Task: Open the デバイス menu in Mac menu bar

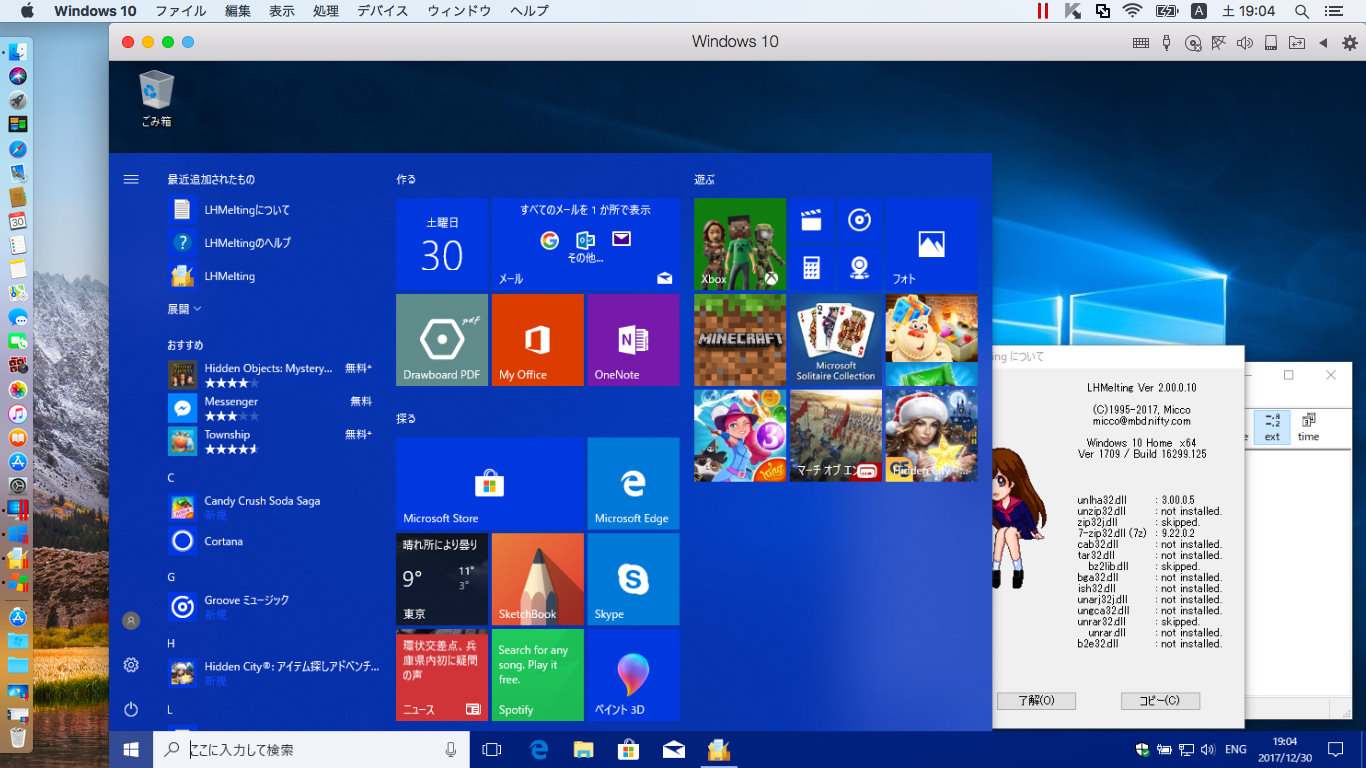Action: (x=383, y=11)
